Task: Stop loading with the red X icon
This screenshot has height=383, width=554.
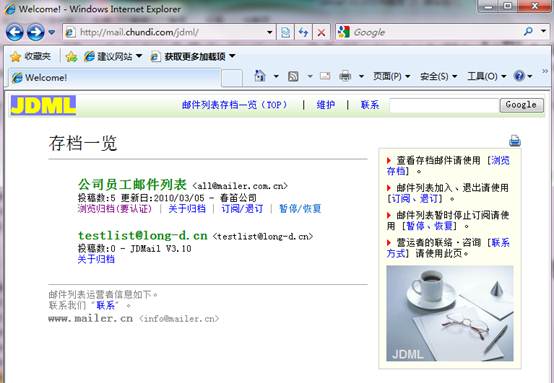Action: pyautogui.click(x=322, y=33)
